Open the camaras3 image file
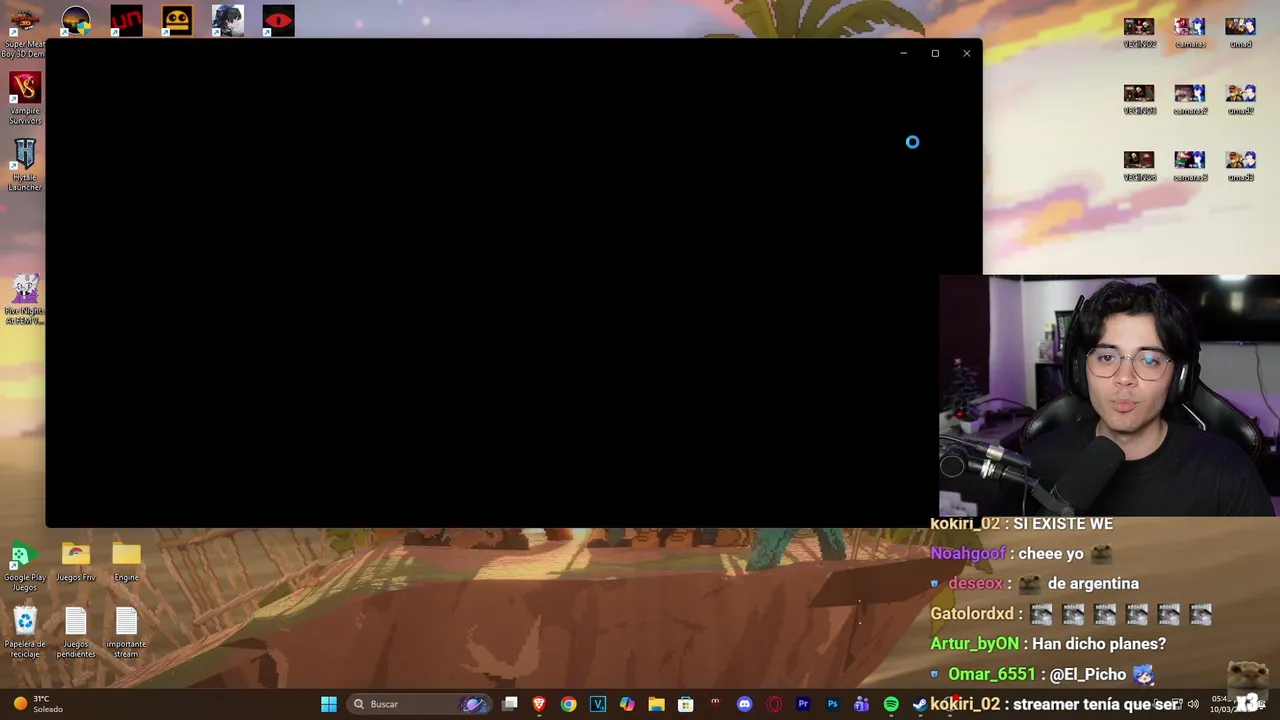This screenshot has width=1280, height=720. pos(1190,166)
